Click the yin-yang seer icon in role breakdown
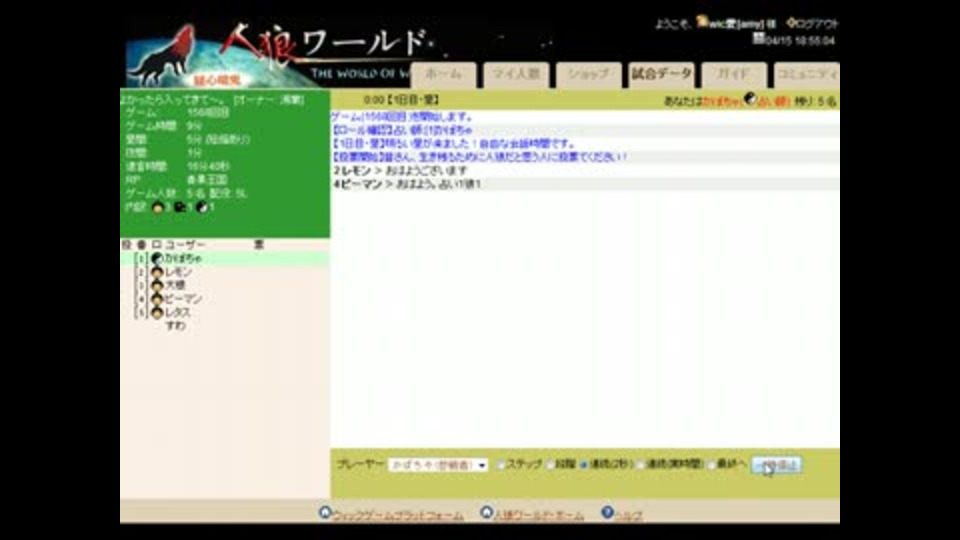 (202, 208)
